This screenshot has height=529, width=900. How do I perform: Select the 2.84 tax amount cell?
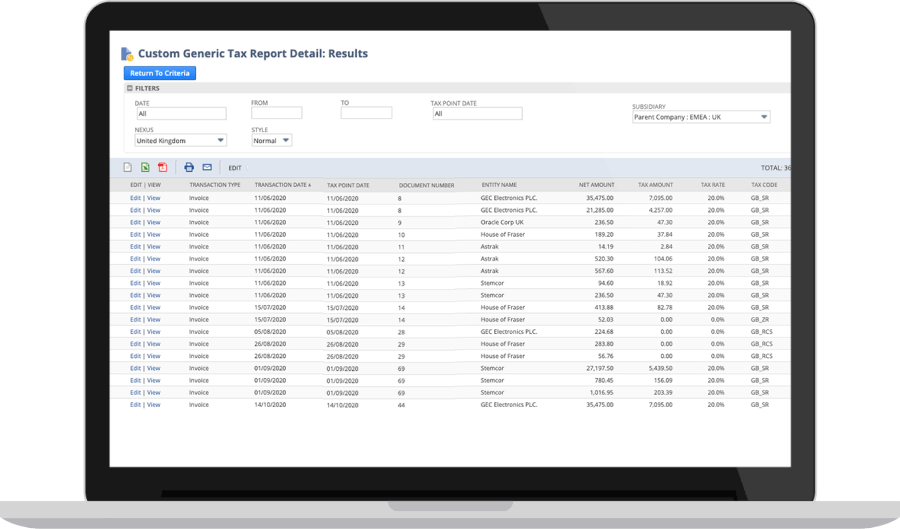[666, 247]
